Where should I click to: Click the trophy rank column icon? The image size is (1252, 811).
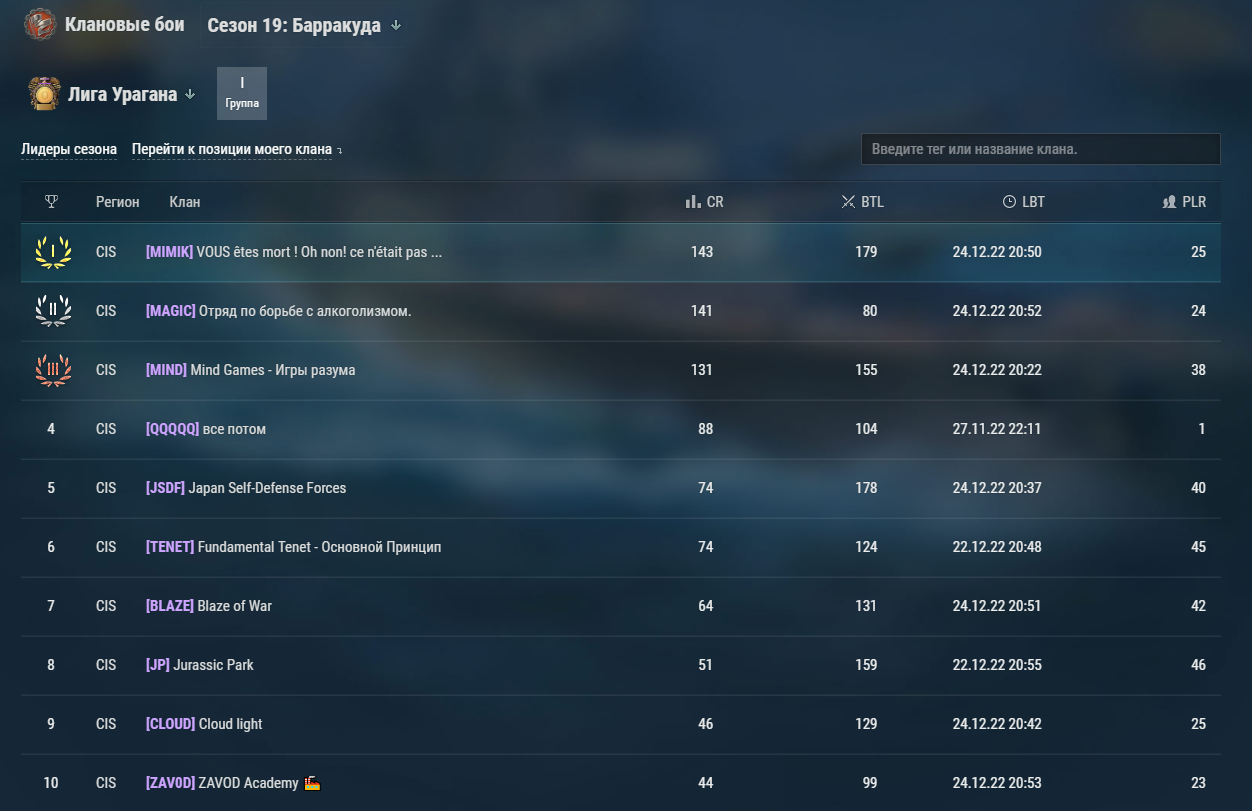[x=51, y=202]
